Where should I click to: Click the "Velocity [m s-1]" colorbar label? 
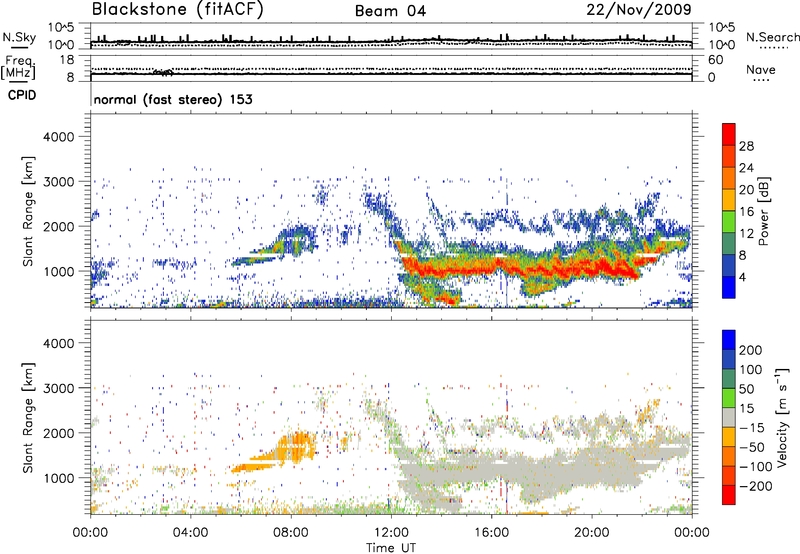782,417
